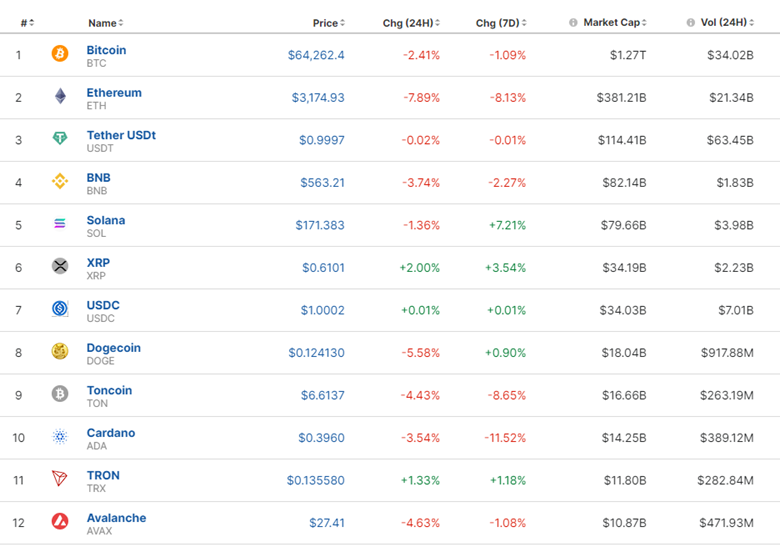This screenshot has width=780, height=547.
Task: Click Bitcoin's 24H volume $34.02B
Action: pos(730,55)
